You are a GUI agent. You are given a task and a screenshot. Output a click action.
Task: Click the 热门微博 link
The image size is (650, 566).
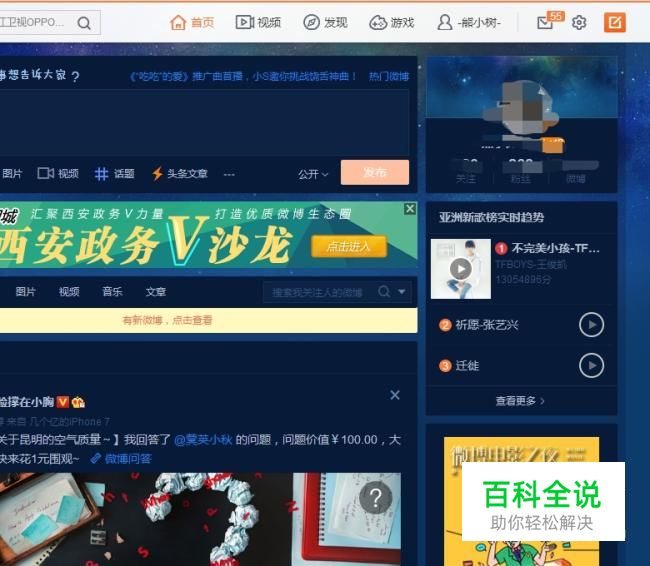(x=389, y=76)
